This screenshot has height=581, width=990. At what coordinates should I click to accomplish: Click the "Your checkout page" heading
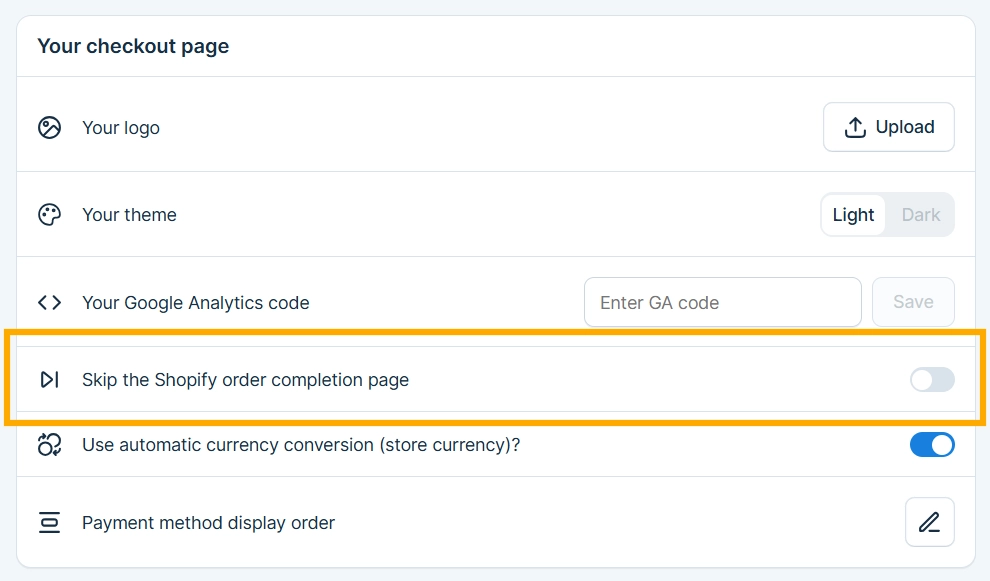tap(133, 46)
